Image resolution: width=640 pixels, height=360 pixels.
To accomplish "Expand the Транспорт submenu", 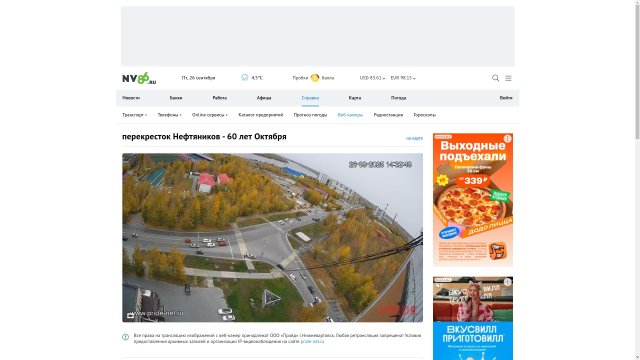I will [134, 115].
